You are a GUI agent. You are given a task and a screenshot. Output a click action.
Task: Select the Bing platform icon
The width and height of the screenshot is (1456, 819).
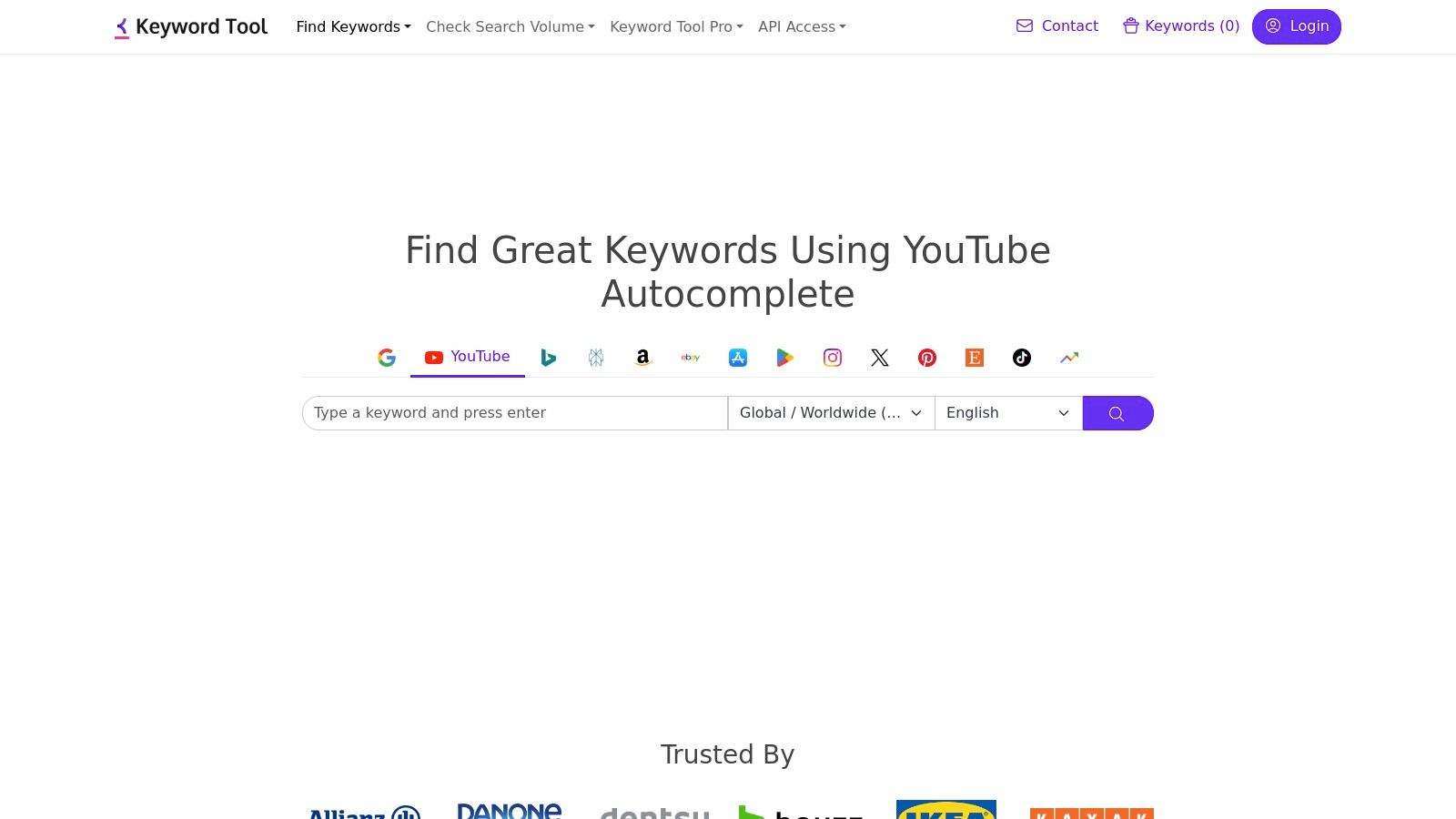coord(548,358)
